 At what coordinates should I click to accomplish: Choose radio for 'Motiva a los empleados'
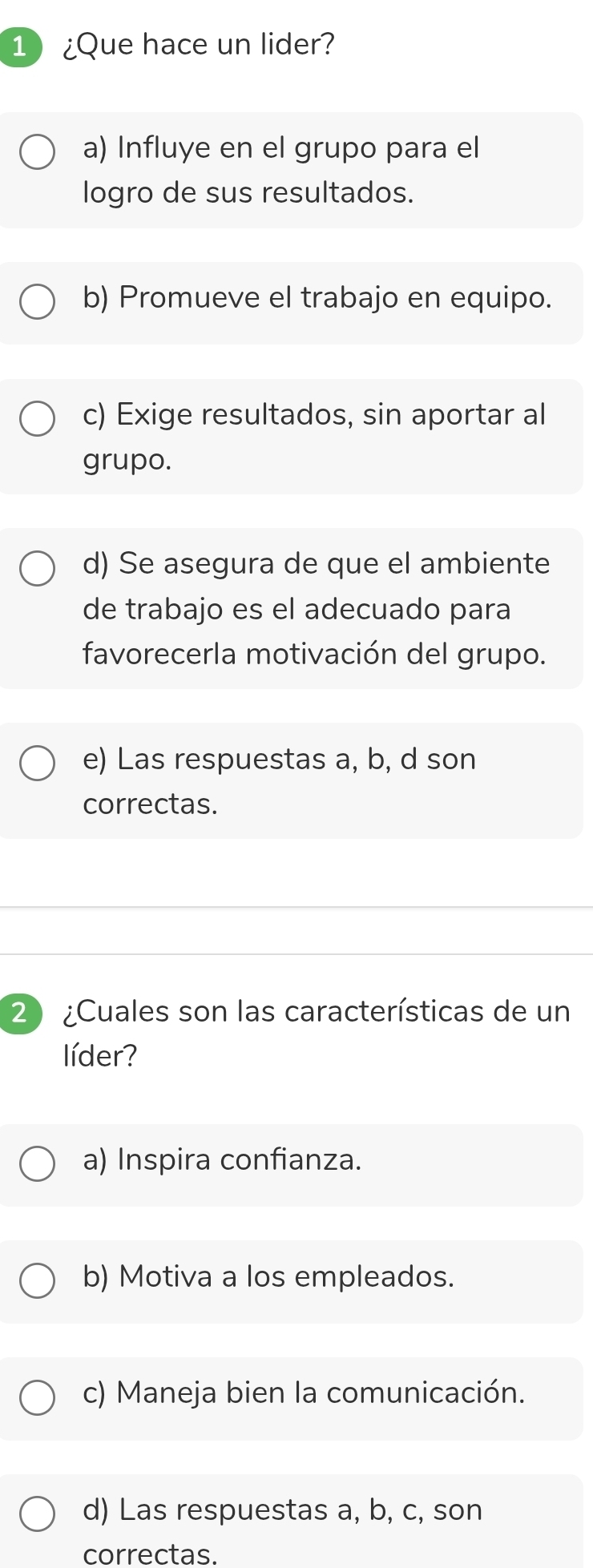click(37, 1280)
